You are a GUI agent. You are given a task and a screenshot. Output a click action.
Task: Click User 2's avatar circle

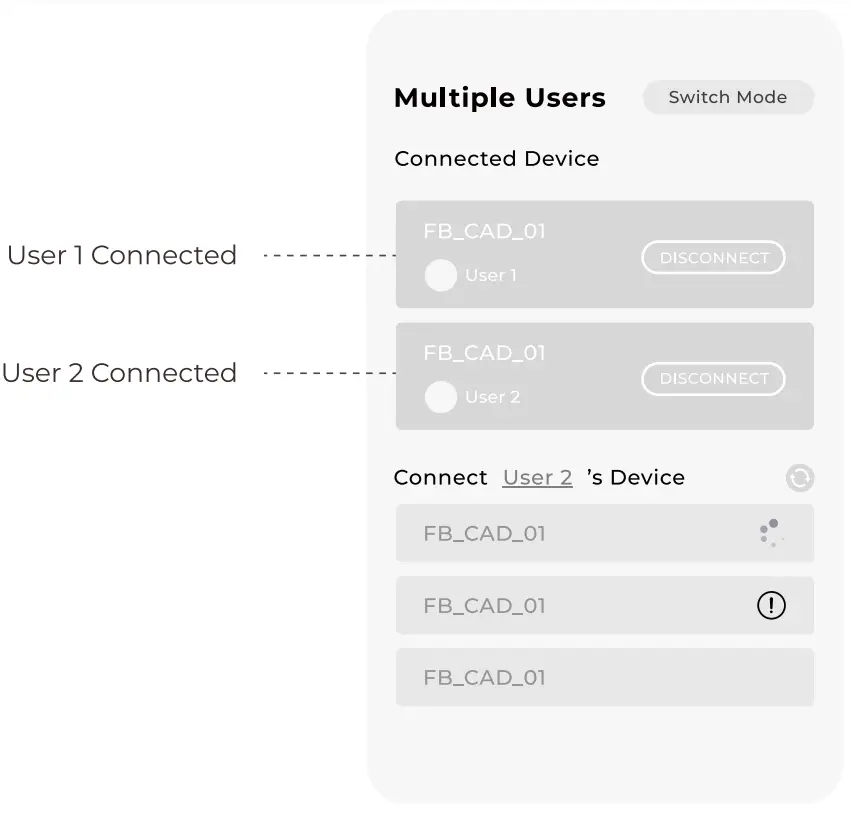[x=440, y=397]
